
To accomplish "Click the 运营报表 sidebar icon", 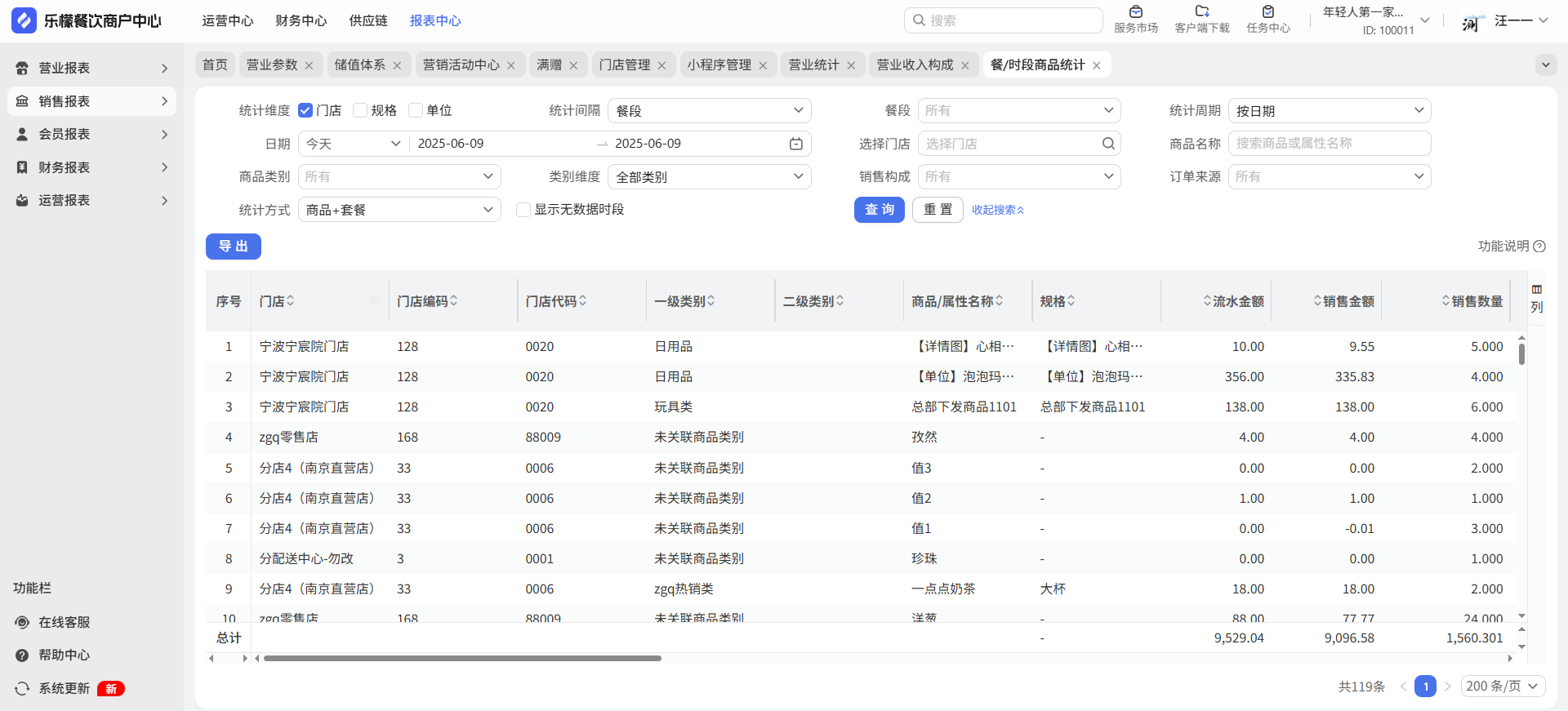I will pos(22,200).
